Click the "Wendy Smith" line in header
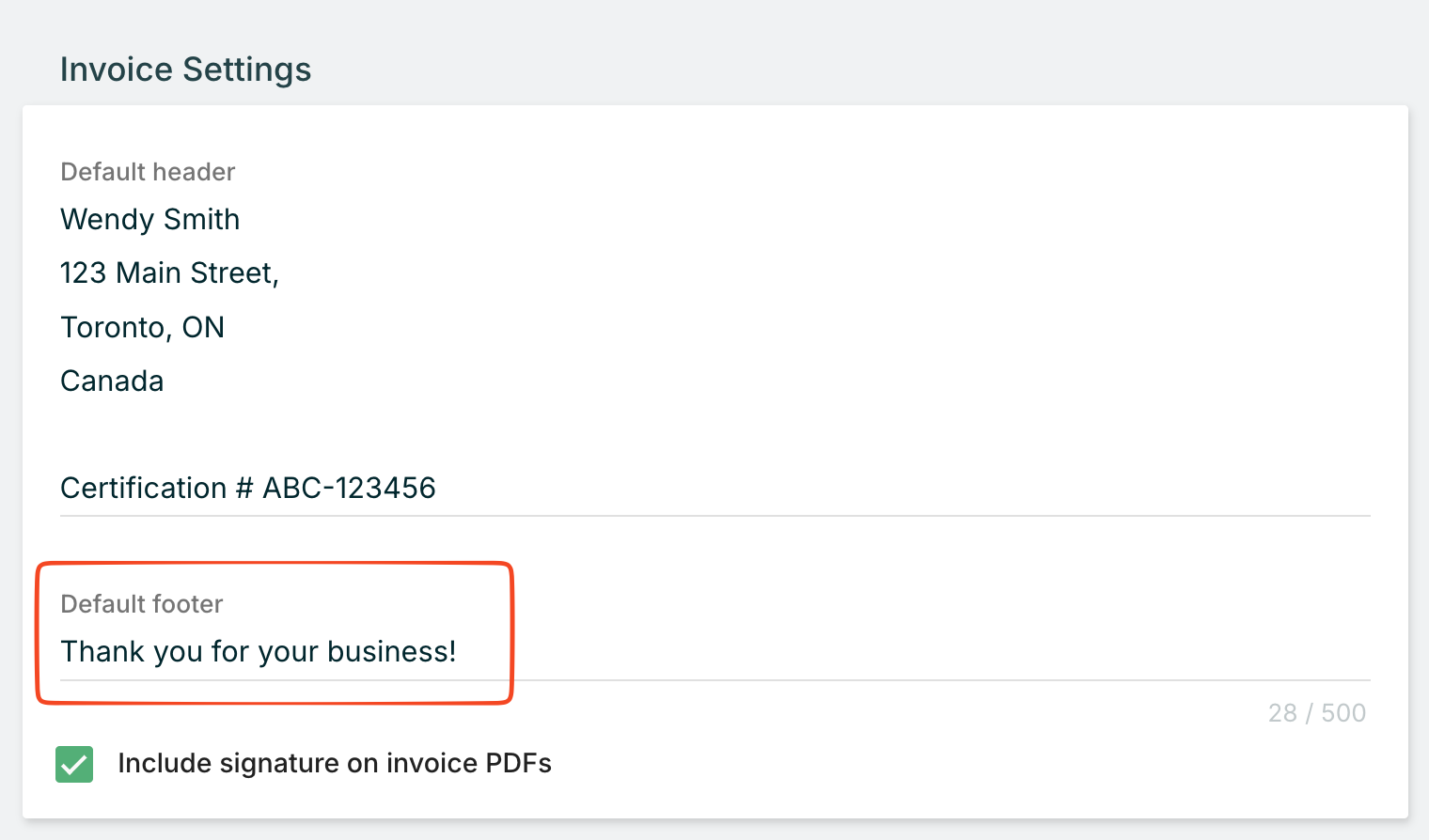Viewport: 1429px width, 840px height. pos(150,220)
